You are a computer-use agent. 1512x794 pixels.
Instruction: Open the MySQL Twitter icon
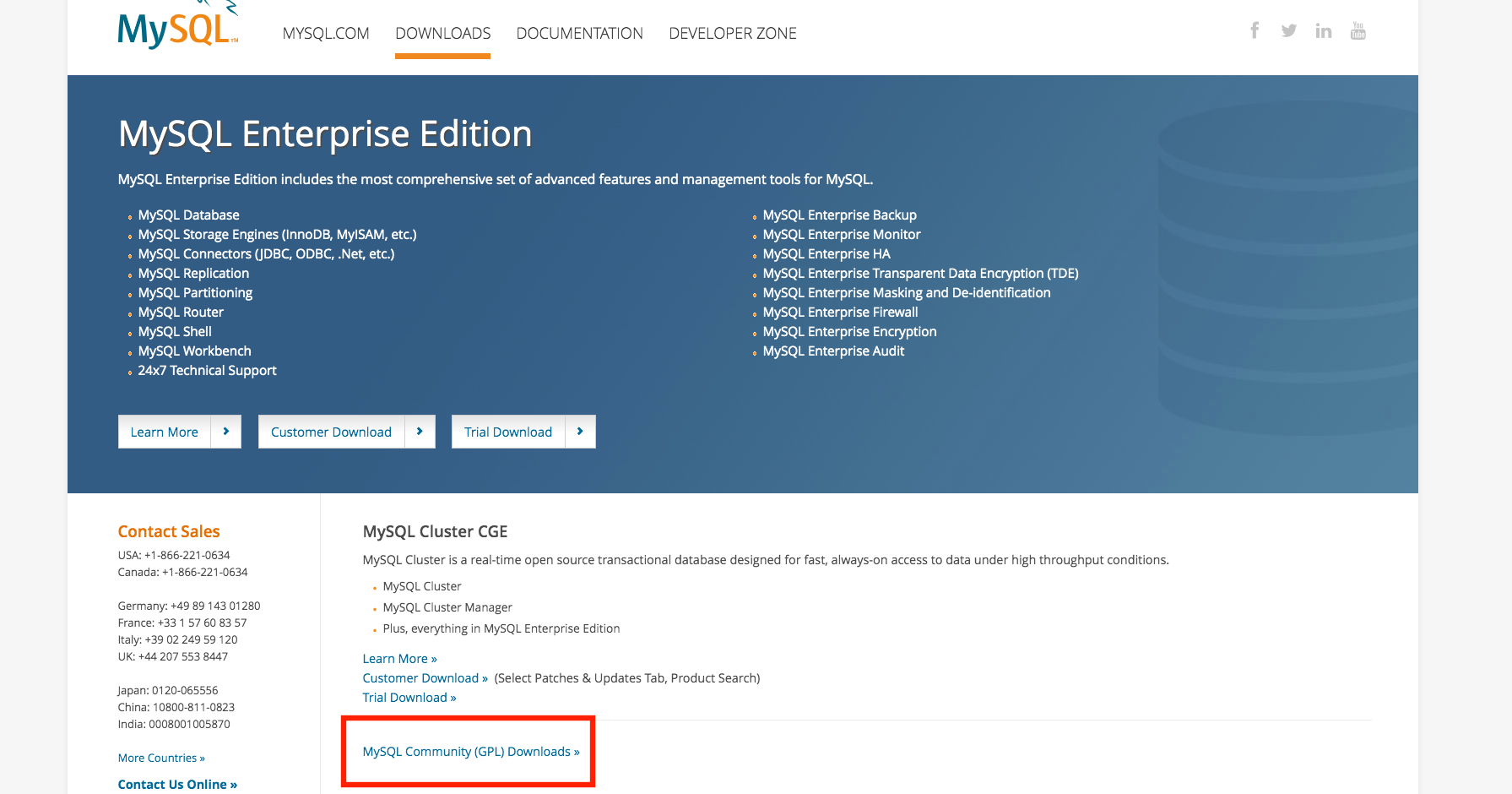pyautogui.click(x=1288, y=31)
